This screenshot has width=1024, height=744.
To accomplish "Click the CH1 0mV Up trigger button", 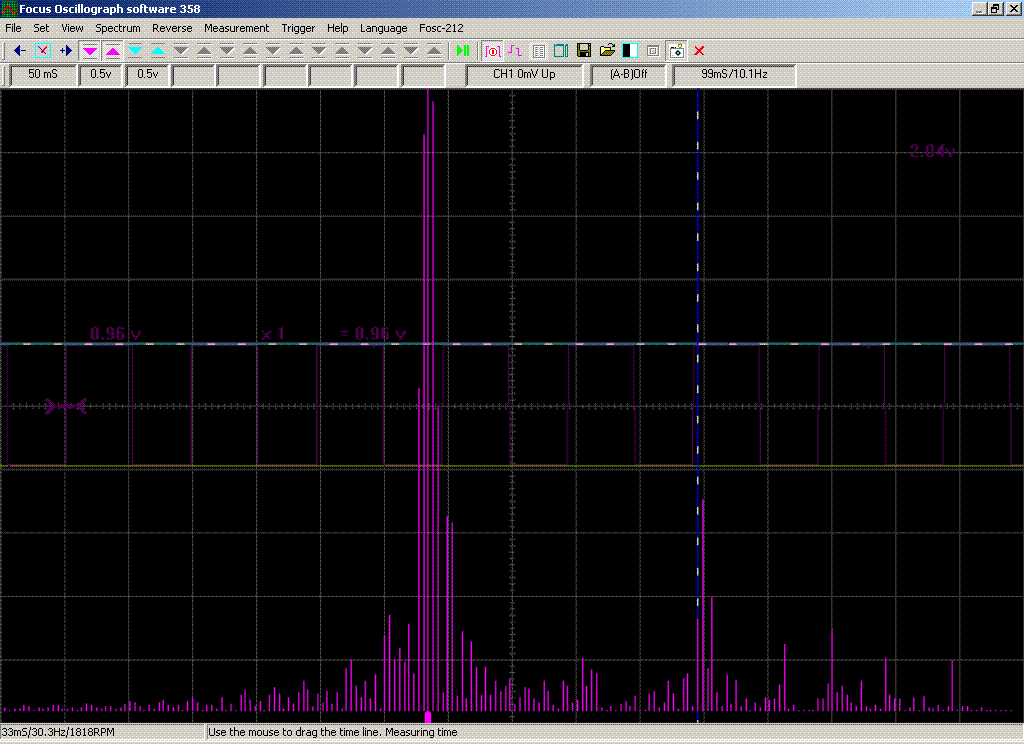I will tap(524, 74).
